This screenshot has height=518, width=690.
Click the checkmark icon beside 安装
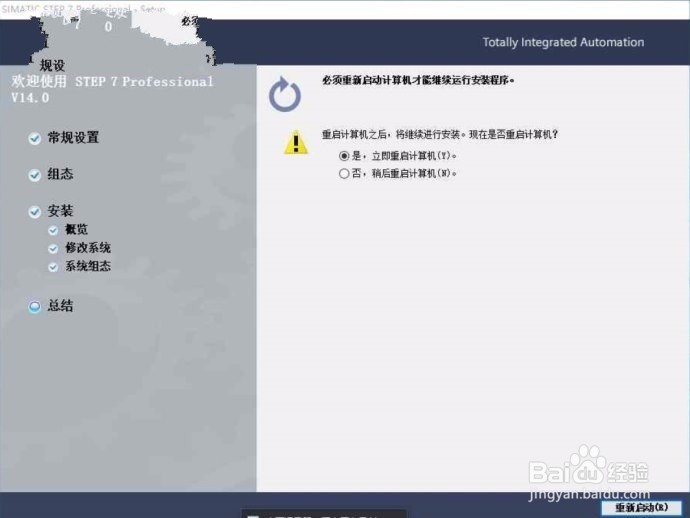click(x=35, y=212)
